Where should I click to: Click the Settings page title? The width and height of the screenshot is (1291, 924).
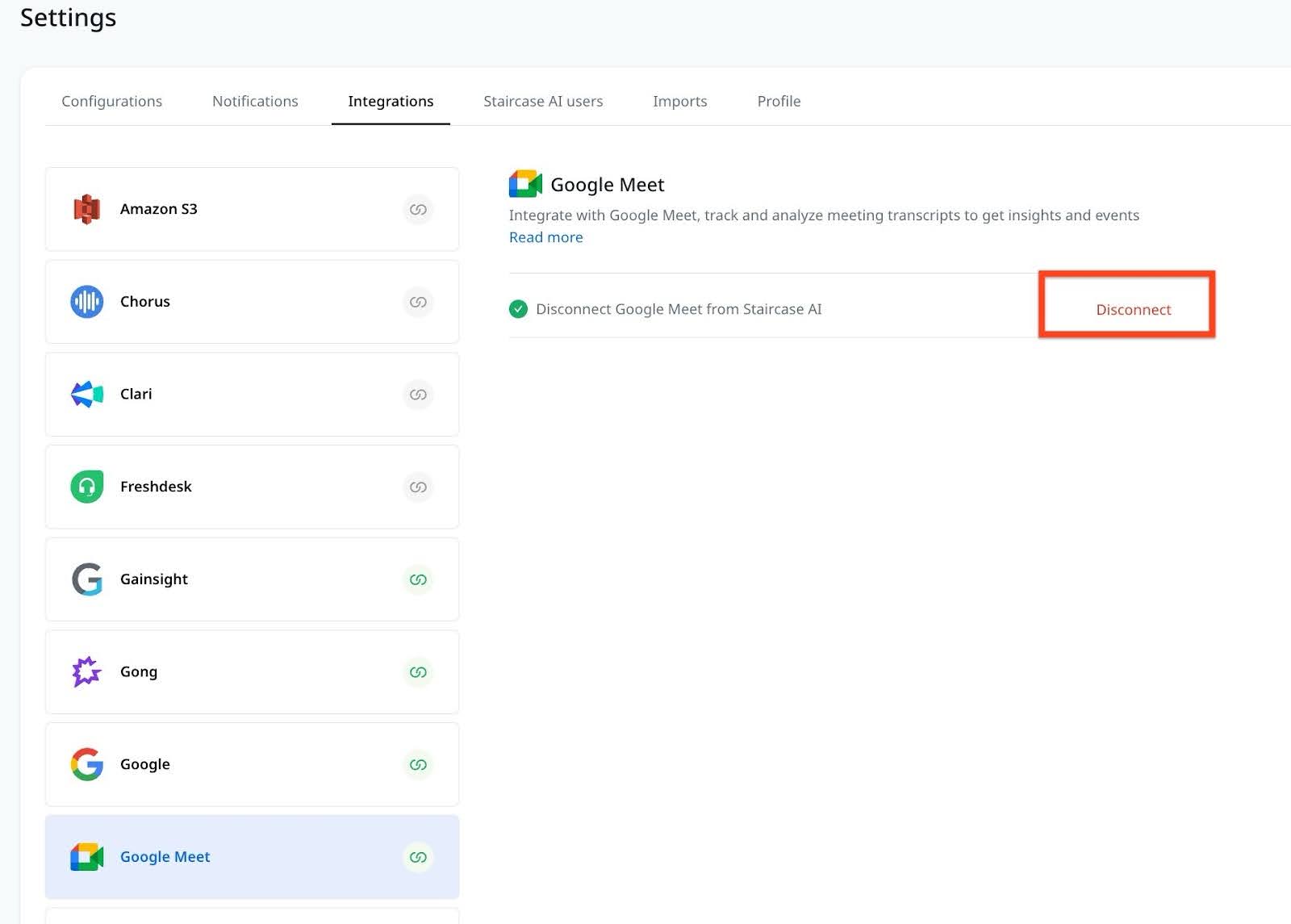[69, 18]
